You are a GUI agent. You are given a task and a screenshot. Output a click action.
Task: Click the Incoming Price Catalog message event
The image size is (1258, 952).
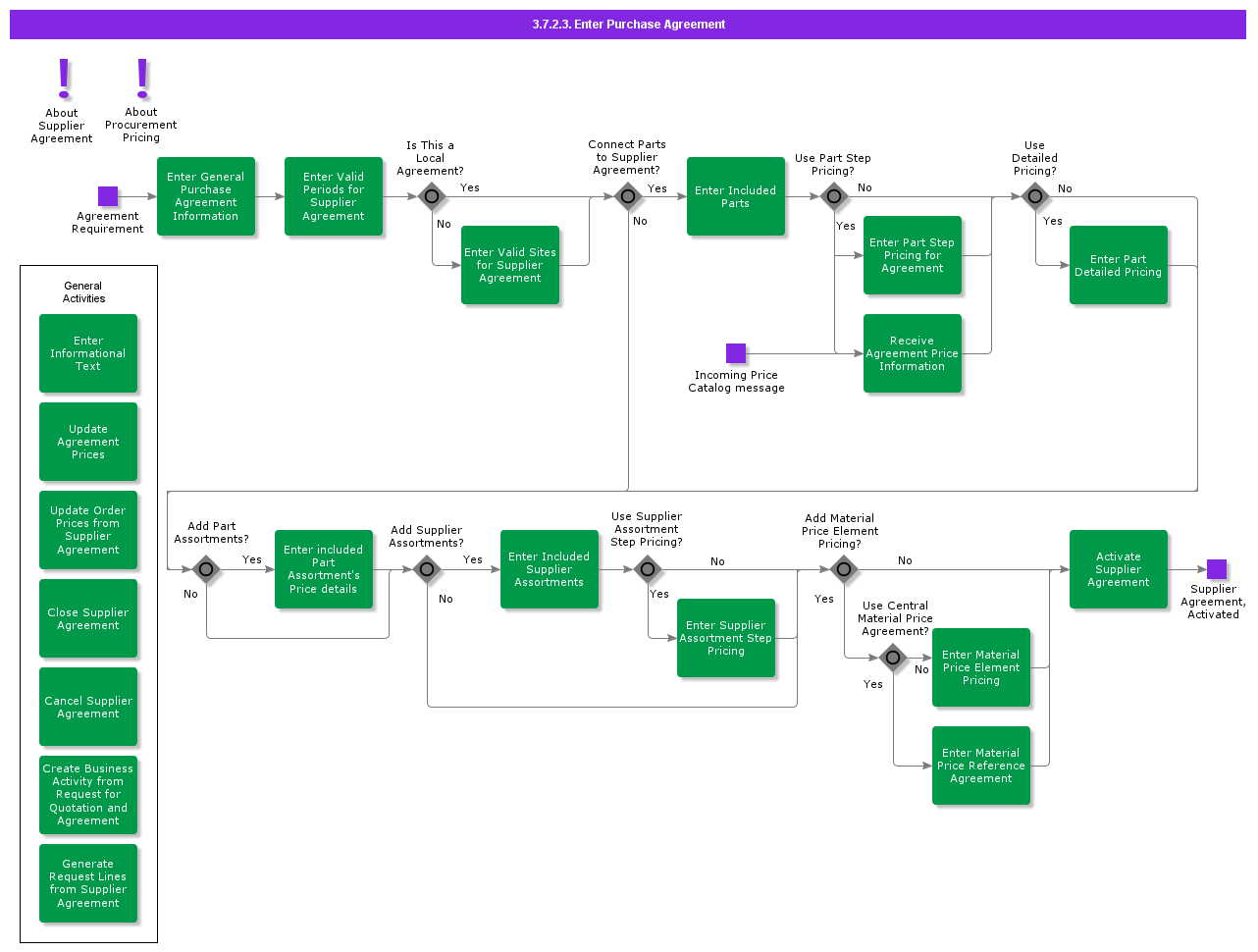[x=736, y=353]
